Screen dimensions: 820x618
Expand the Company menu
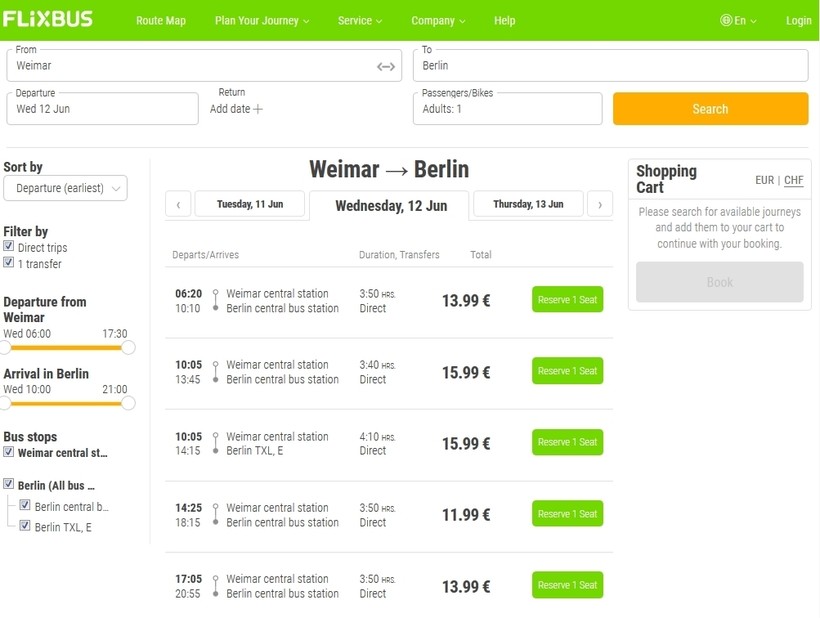pos(438,20)
